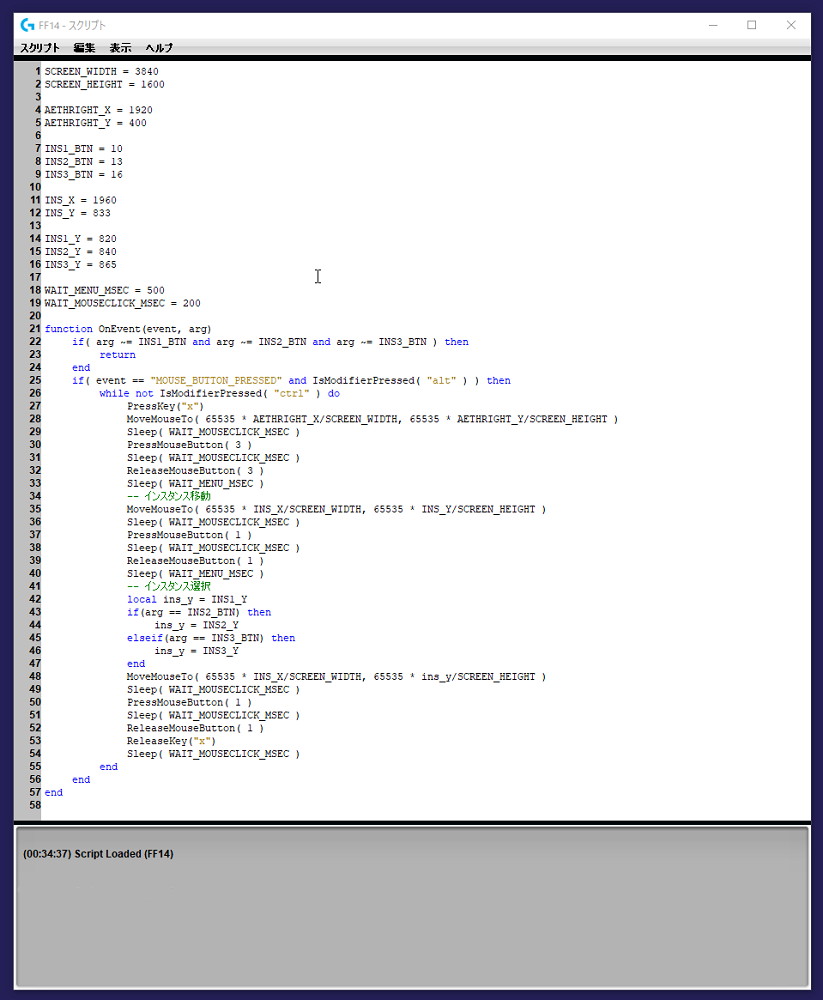Click the 'while not IsModifierPressed' line
Viewport: 823px width, 1000px height.
pyautogui.click(x=219, y=393)
